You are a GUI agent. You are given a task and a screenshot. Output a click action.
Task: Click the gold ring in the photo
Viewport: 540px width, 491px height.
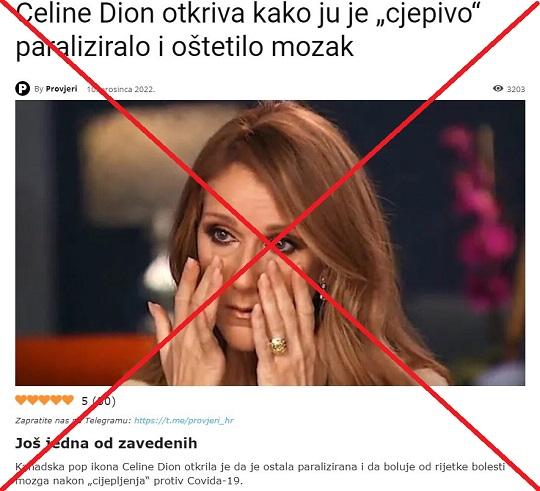click(x=278, y=345)
